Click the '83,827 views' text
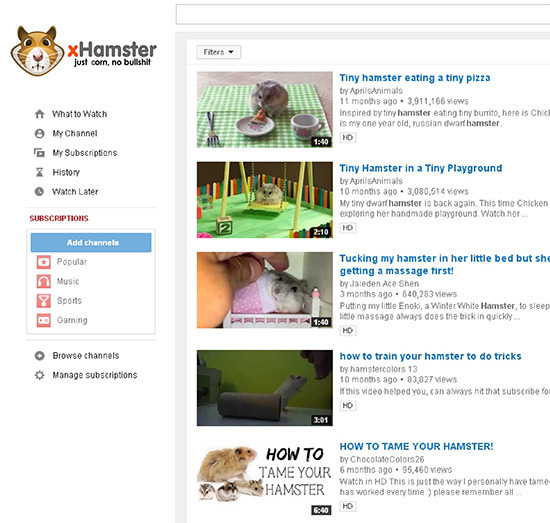The height and width of the screenshot is (523, 550). pos(432,380)
